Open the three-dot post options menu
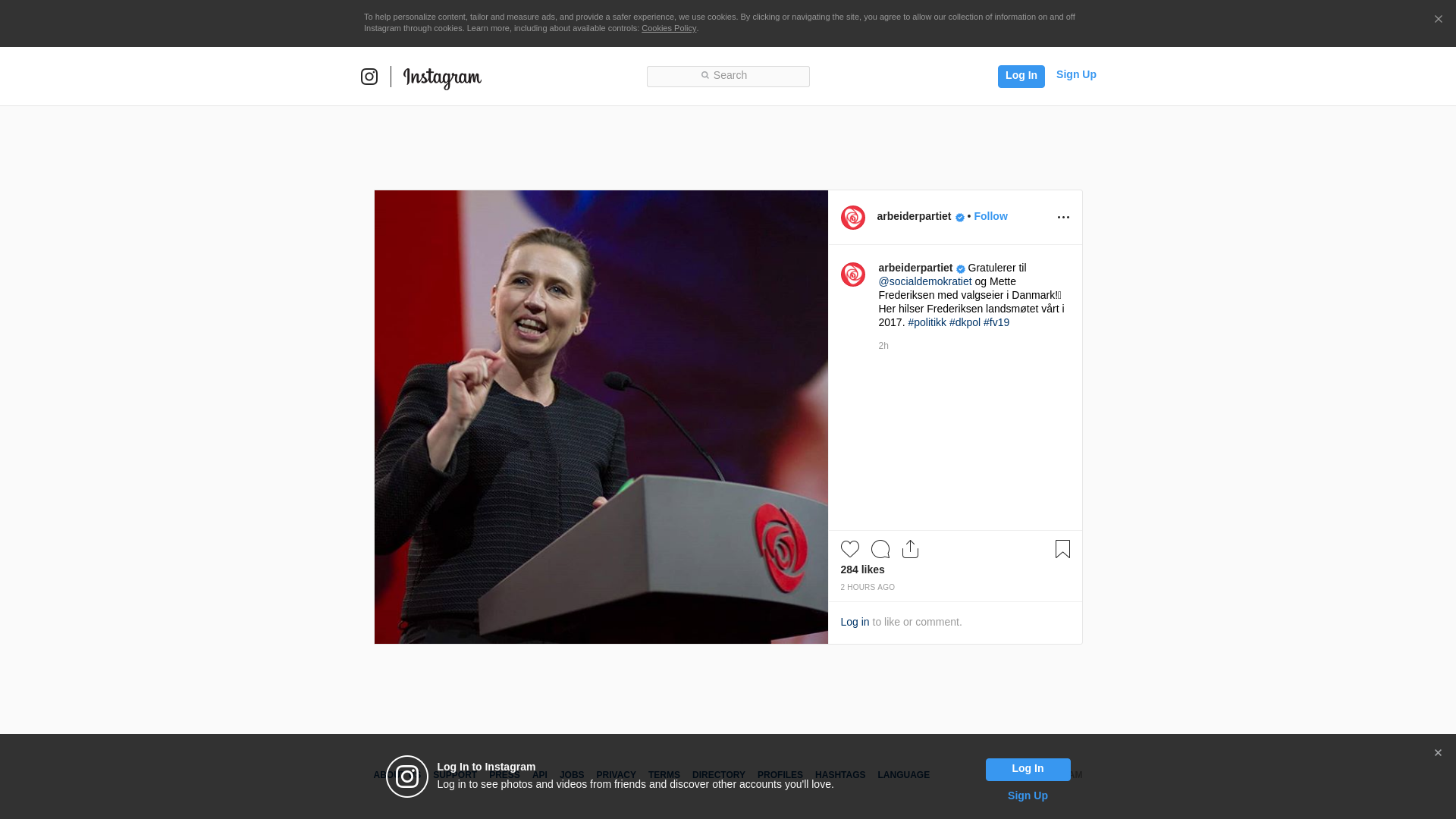 click(x=1063, y=218)
